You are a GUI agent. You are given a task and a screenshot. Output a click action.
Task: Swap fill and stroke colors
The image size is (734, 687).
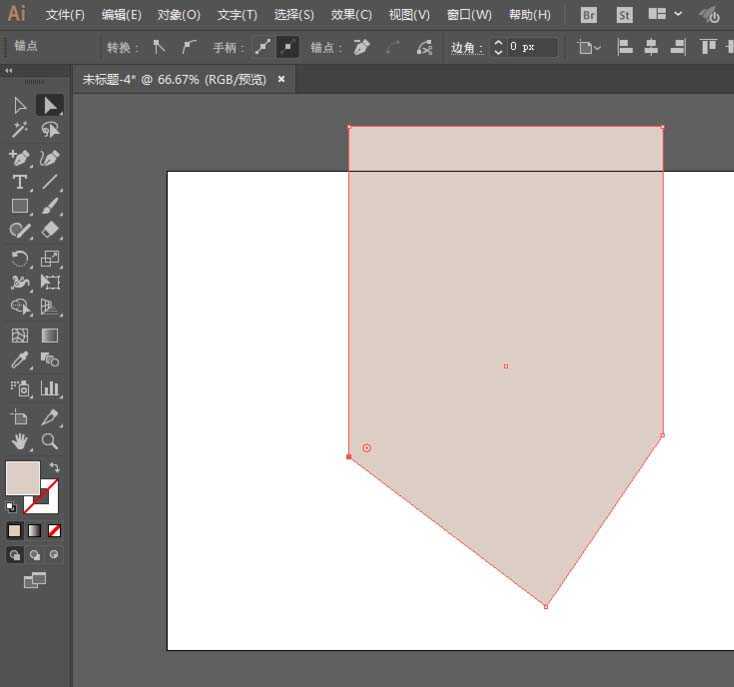(x=54, y=467)
